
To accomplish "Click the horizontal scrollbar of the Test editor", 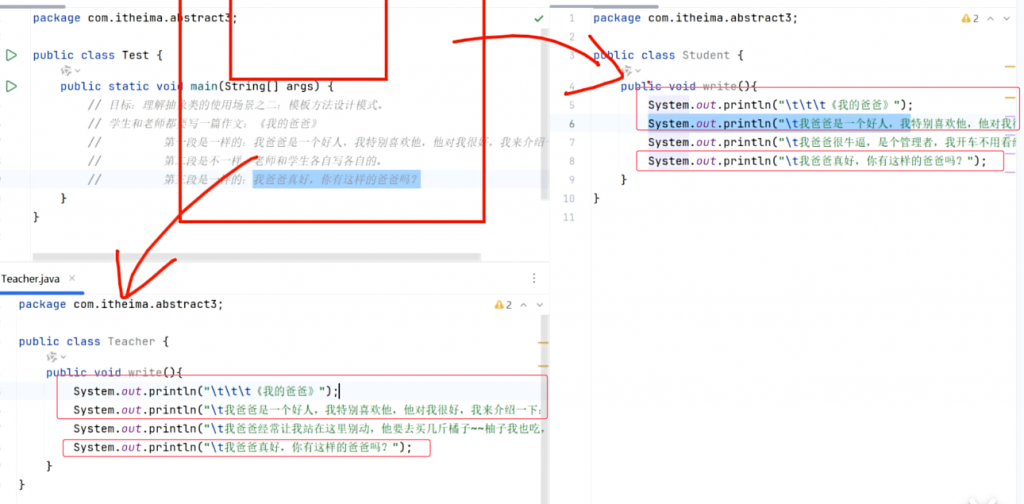I will click(257, 258).
